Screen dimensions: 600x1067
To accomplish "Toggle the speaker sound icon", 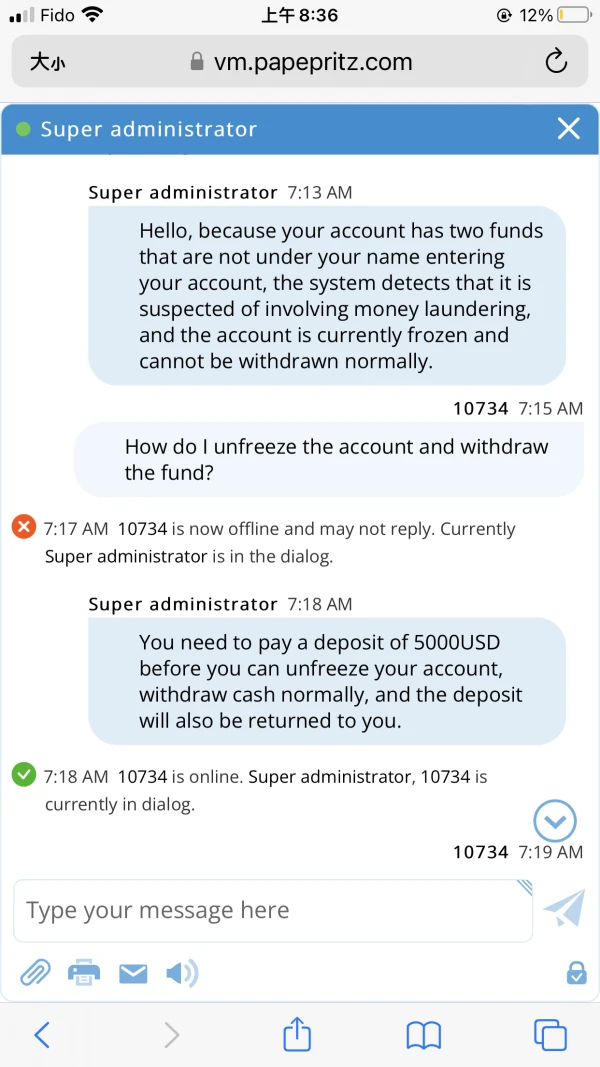I will click(x=181, y=973).
